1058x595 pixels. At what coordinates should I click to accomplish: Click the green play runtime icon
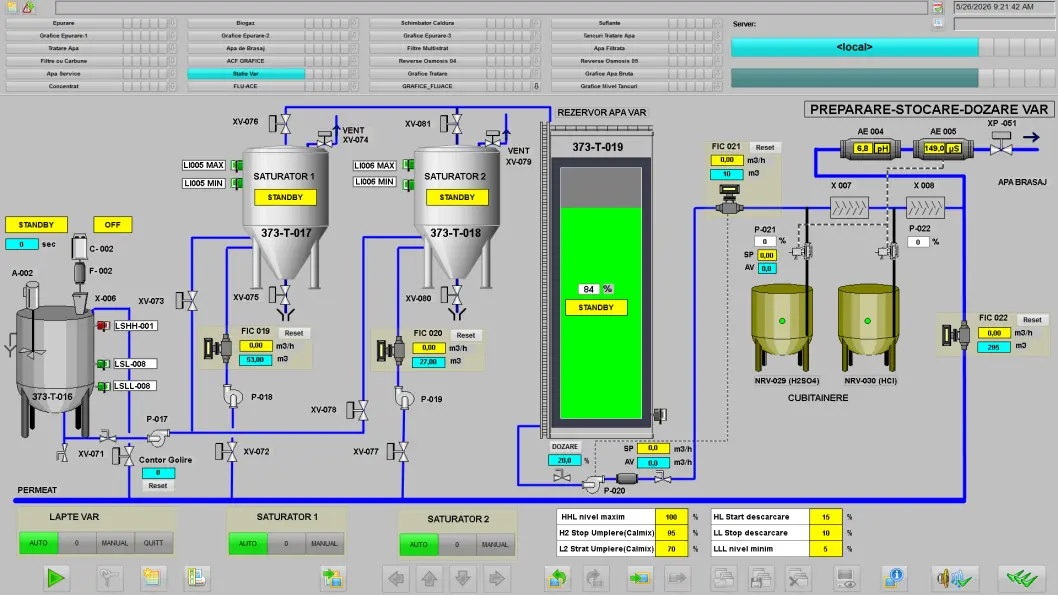[56, 578]
